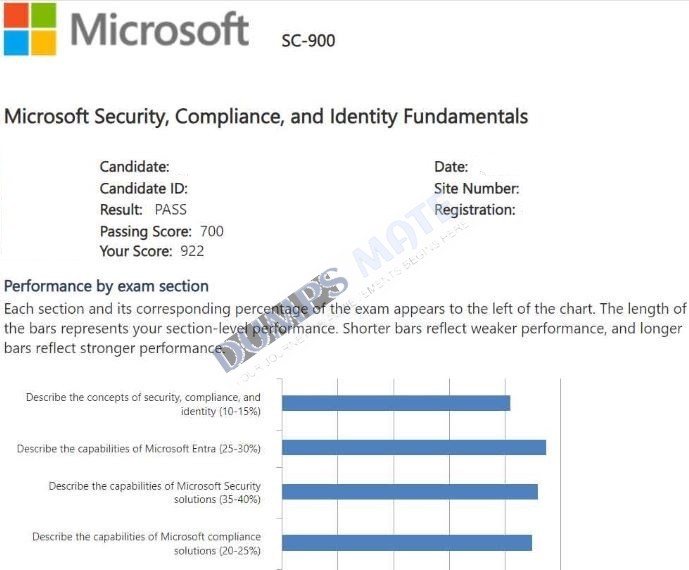The height and width of the screenshot is (570, 689).
Task: Click the Passing Score 700 value
Action: tap(212, 231)
